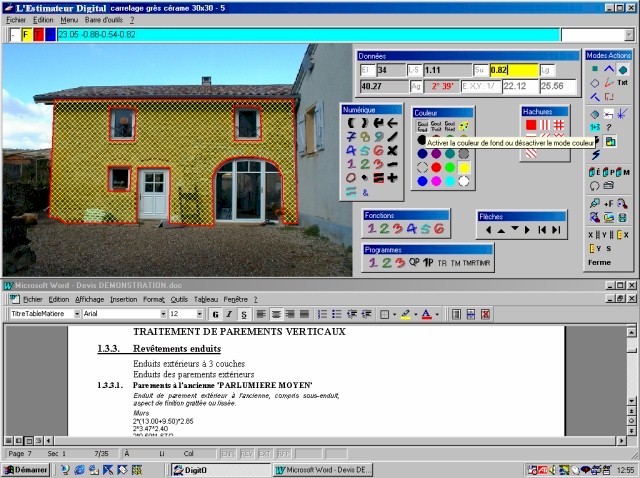Image resolution: width=640 pixels, height=478 pixels.
Task: Select the filled hexagon surface mode
Action: [622, 70]
